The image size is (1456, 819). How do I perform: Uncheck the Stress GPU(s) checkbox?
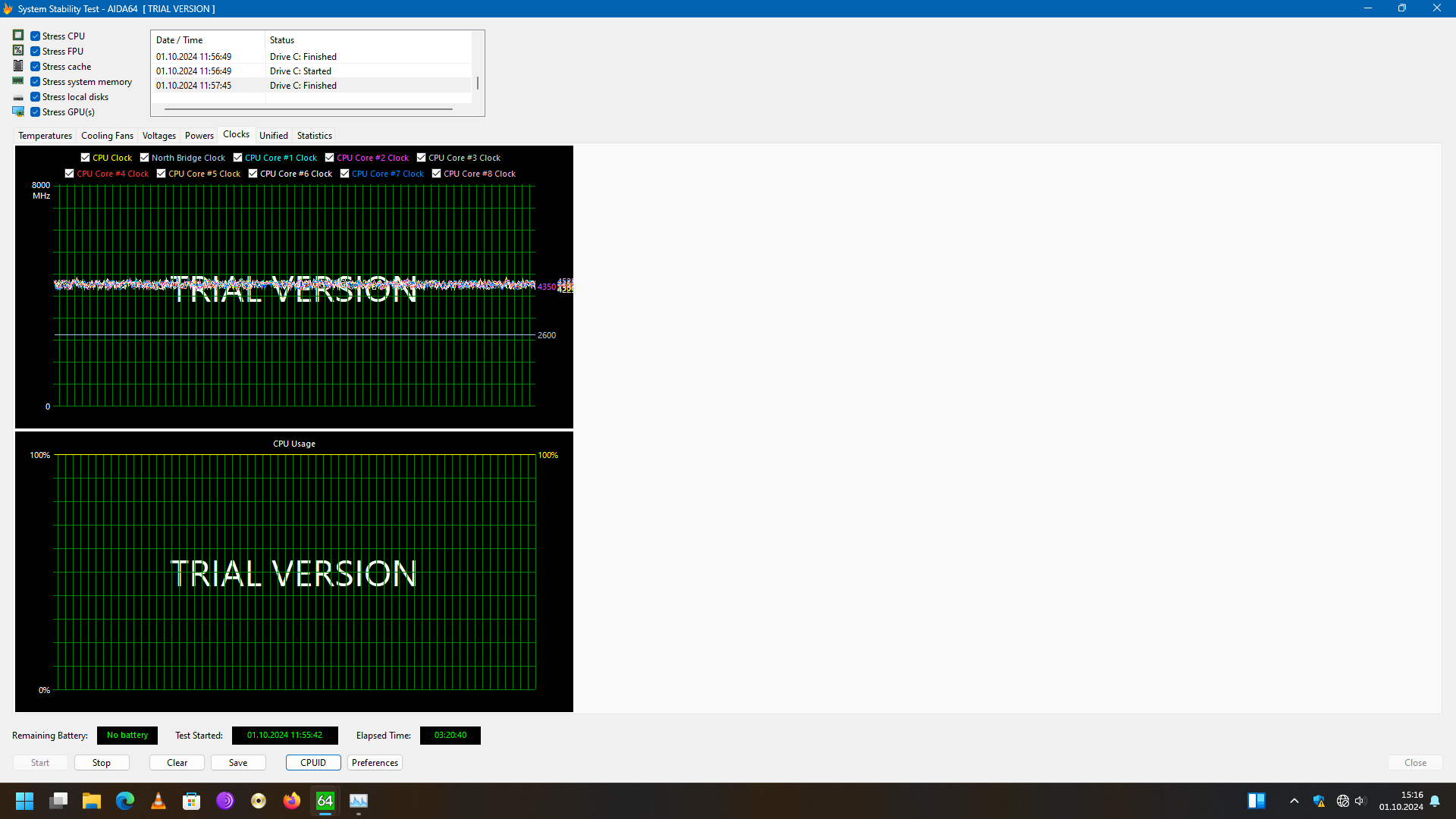pos(36,112)
